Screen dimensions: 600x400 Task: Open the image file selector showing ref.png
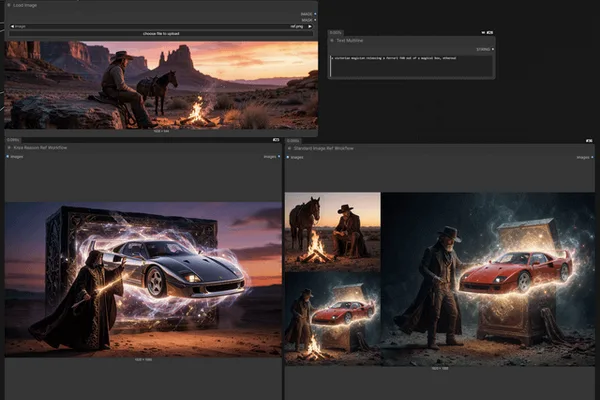coord(161,26)
